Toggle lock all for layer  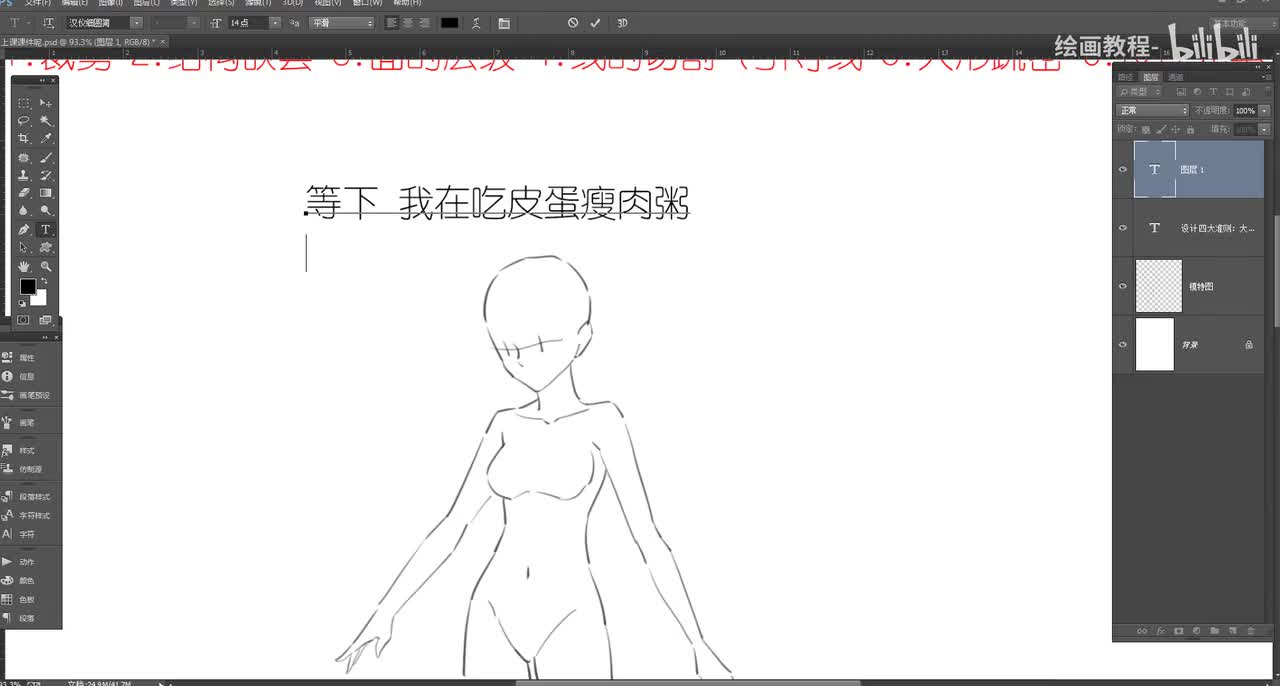coord(1190,130)
